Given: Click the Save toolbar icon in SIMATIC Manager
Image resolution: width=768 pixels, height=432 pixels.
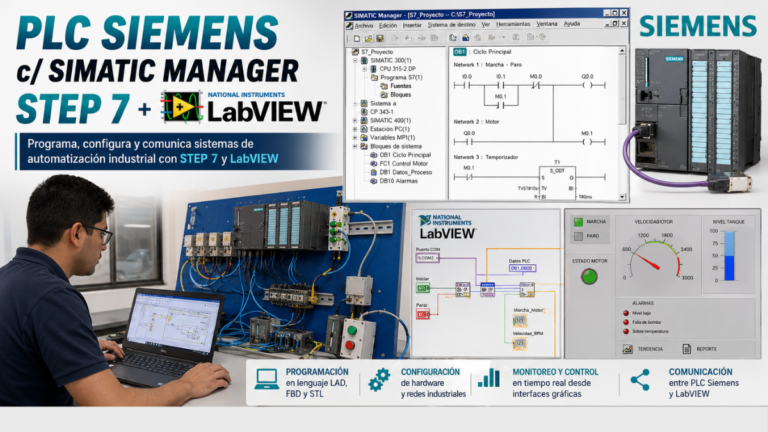Looking at the screenshot, I should point(380,38).
